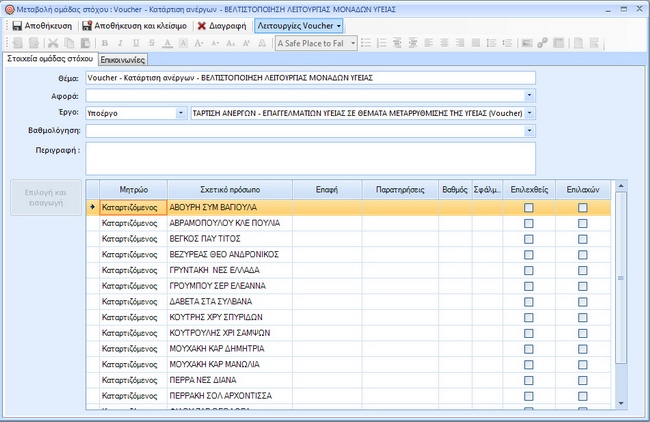
Task: Open the Λειτουργίες Voucher dropdown
Action: [298, 25]
